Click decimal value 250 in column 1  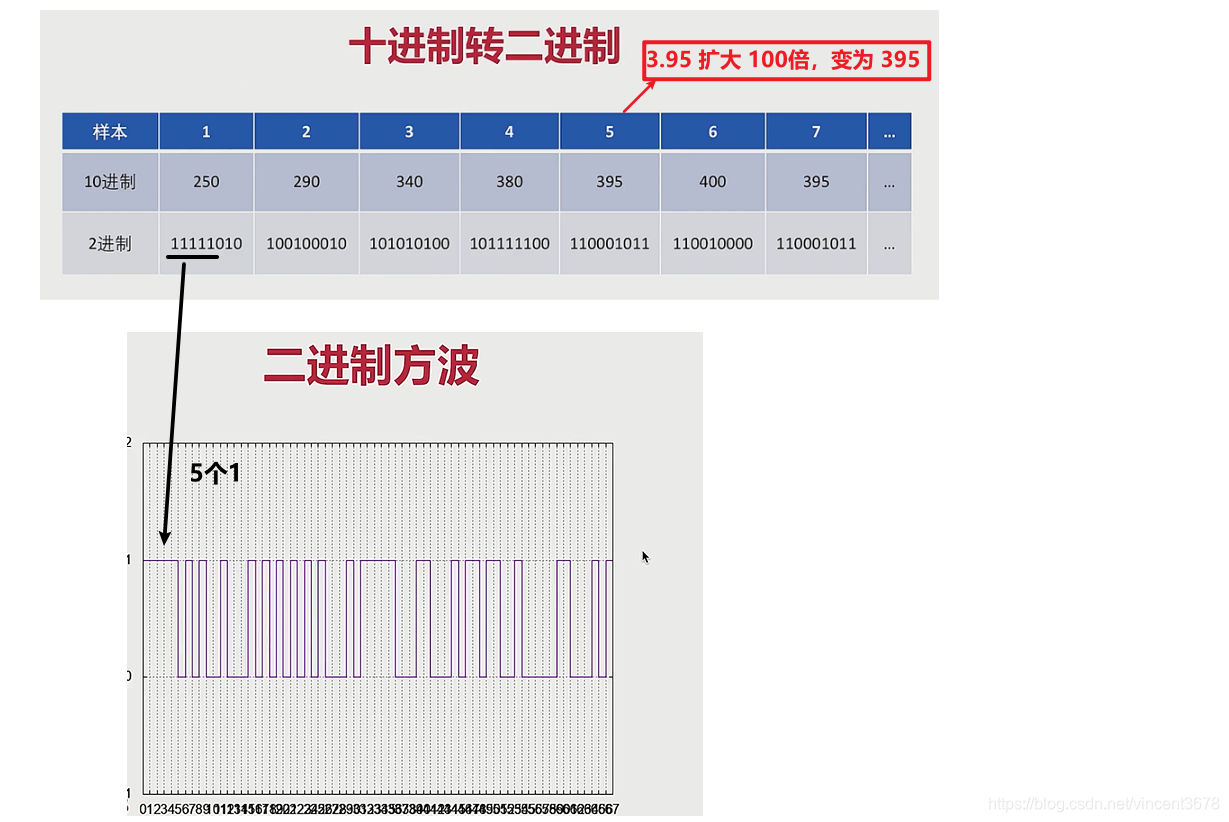tap(205, 182)
